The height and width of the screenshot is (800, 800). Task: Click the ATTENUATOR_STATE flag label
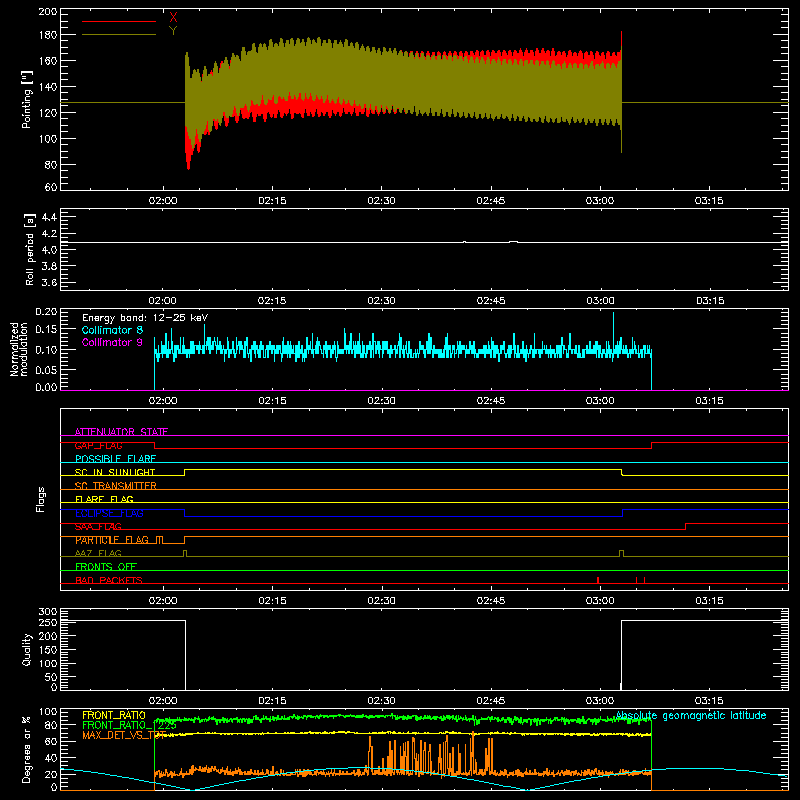(x=121, y=432)
